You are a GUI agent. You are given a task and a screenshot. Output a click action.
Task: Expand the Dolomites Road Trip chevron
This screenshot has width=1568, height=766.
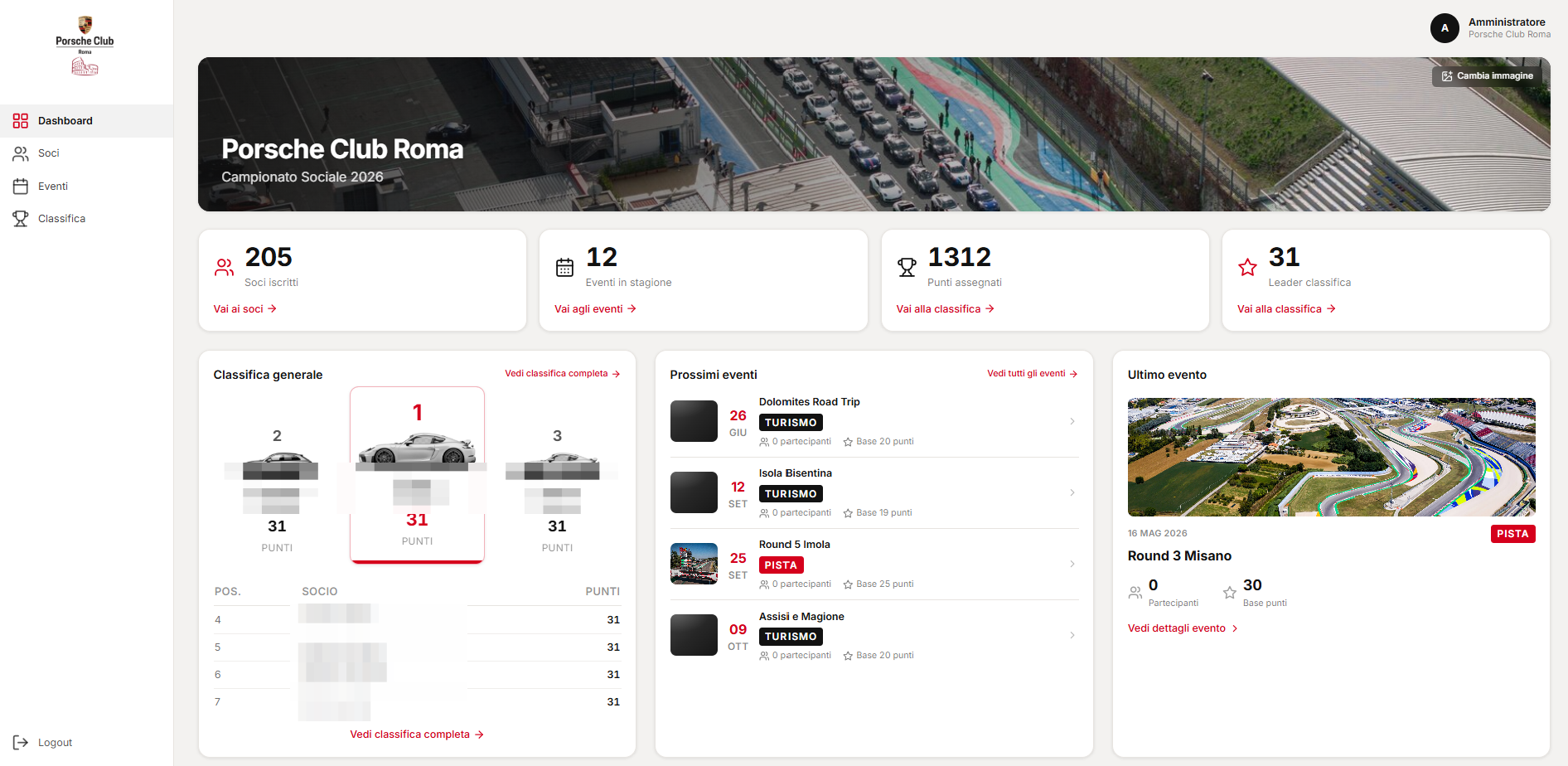coord(1072,421)
